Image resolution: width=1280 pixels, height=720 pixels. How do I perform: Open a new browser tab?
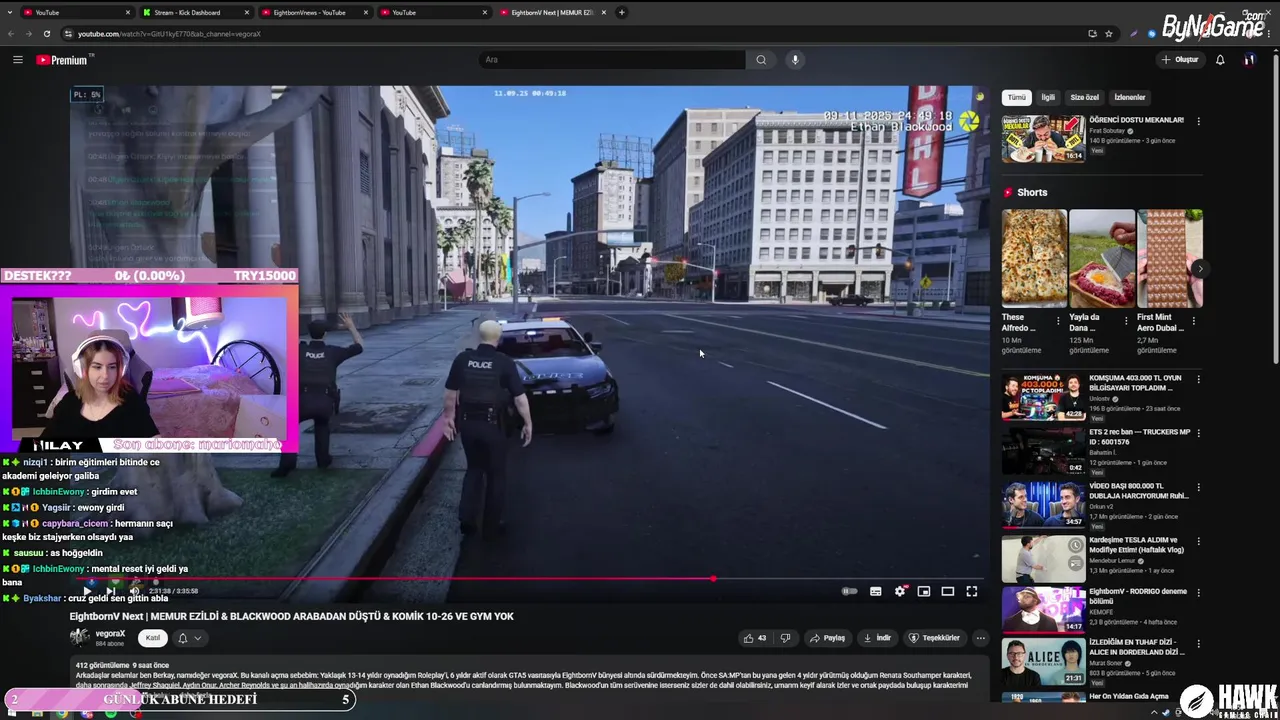[x=622, y=13]
